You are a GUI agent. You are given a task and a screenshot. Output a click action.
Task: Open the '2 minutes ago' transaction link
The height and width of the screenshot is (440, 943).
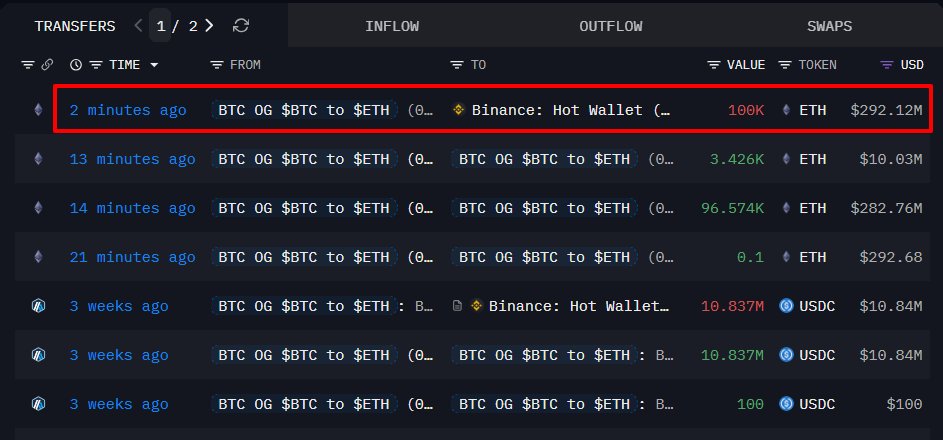point(128,111)
